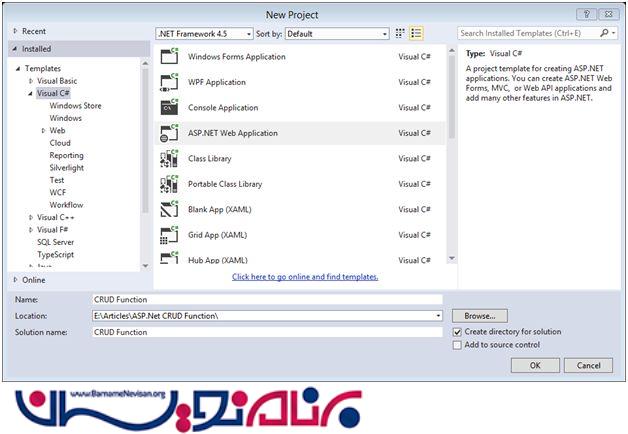Open the online templates link
The height and width of the screenshot is (434, 628).
(x=305, y=277)
